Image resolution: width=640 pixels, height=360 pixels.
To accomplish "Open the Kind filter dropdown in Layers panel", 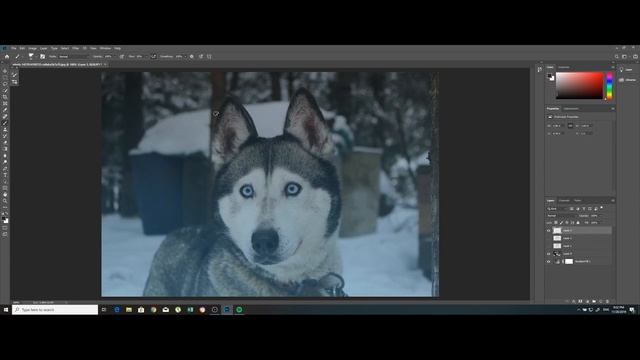I will click(557, 209).
